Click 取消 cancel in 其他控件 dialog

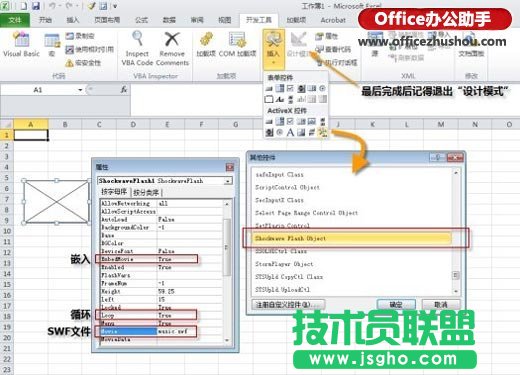pos(441,304)
